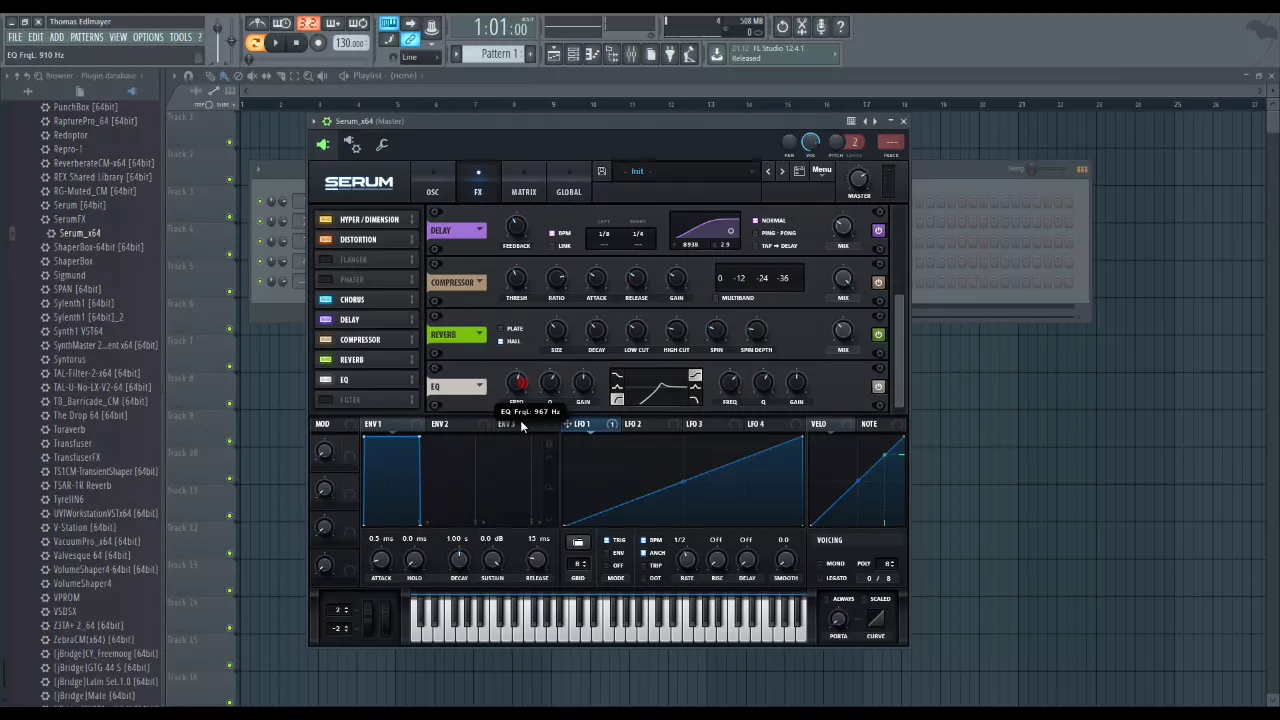This screenshot has width=1280, height=720.
Task: Click the FL Studio Stop button
Action: pyautogui.click(x=296, y=43)
